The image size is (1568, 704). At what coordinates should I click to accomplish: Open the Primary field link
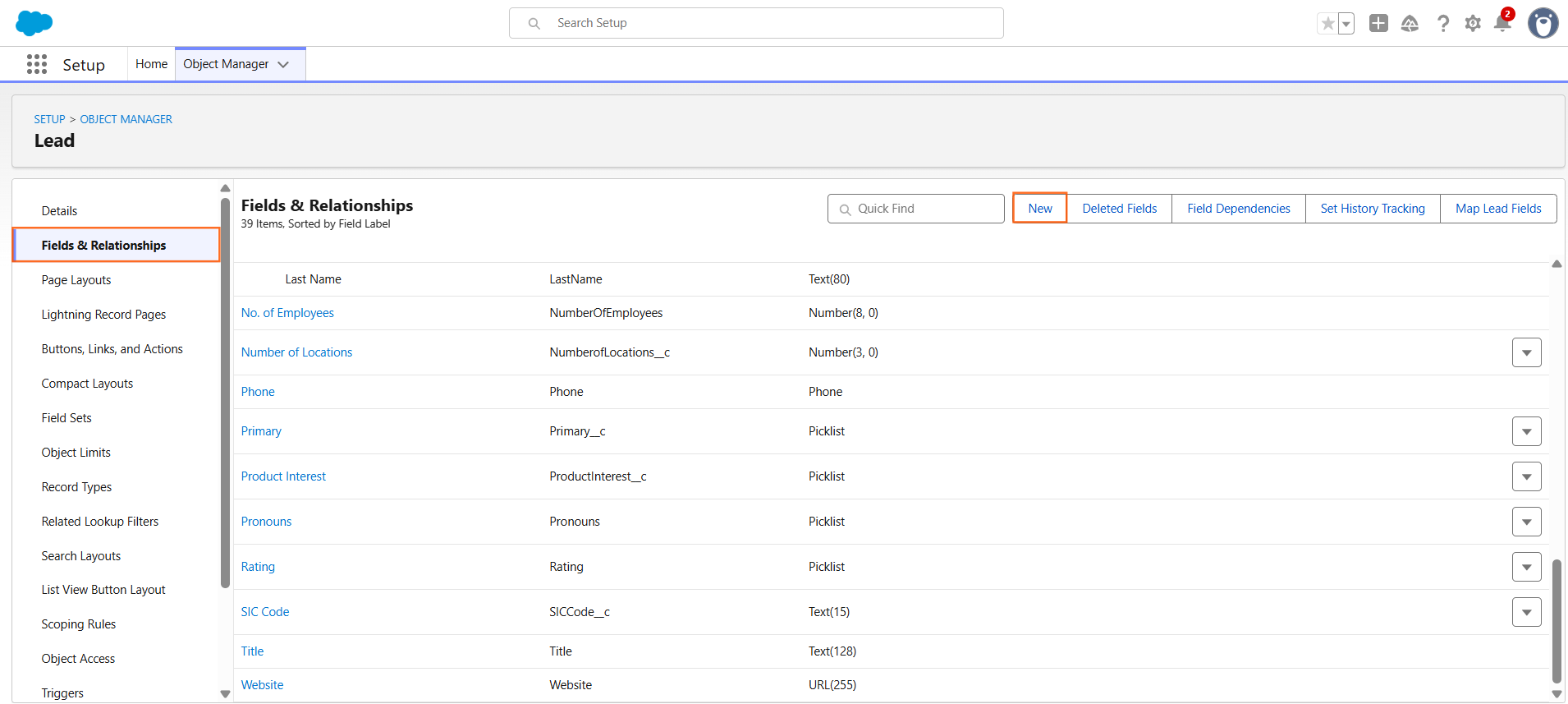pyautogui.click(x=261, y=431)
